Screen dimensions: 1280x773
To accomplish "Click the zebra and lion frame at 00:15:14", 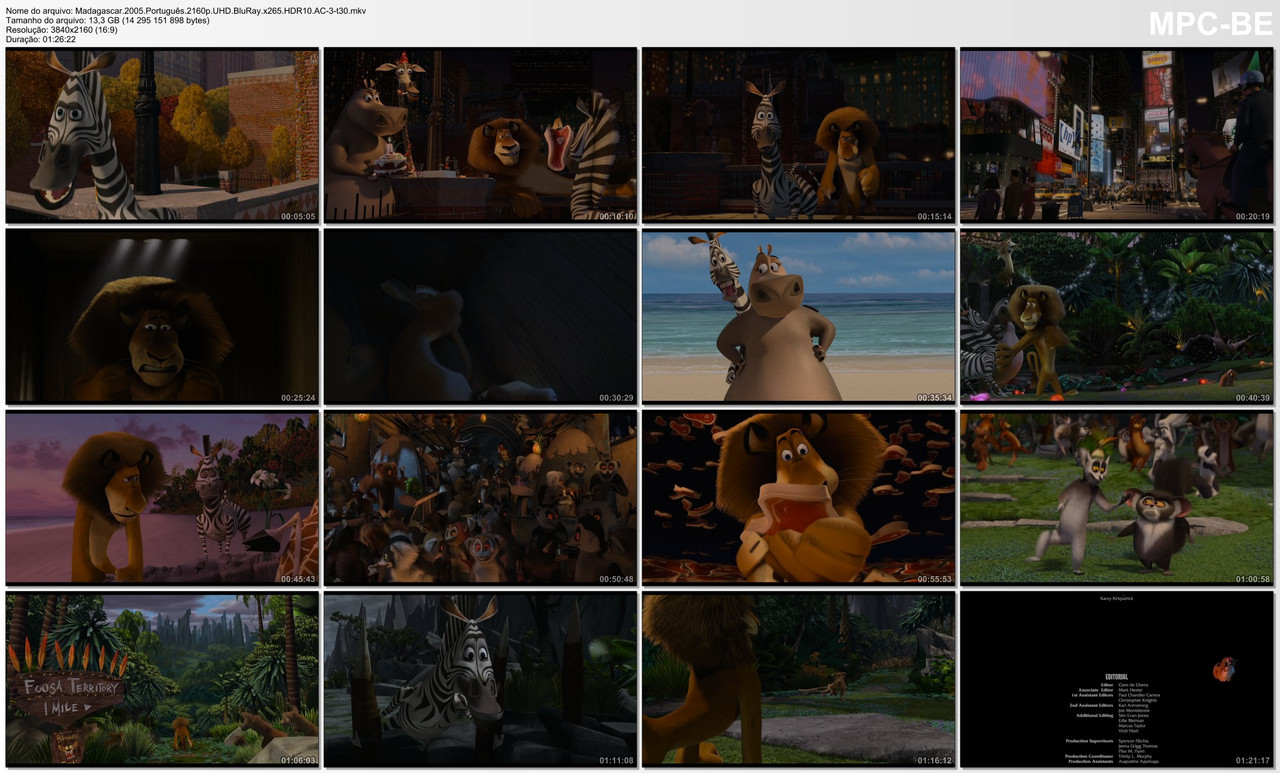I will [798, 134].
